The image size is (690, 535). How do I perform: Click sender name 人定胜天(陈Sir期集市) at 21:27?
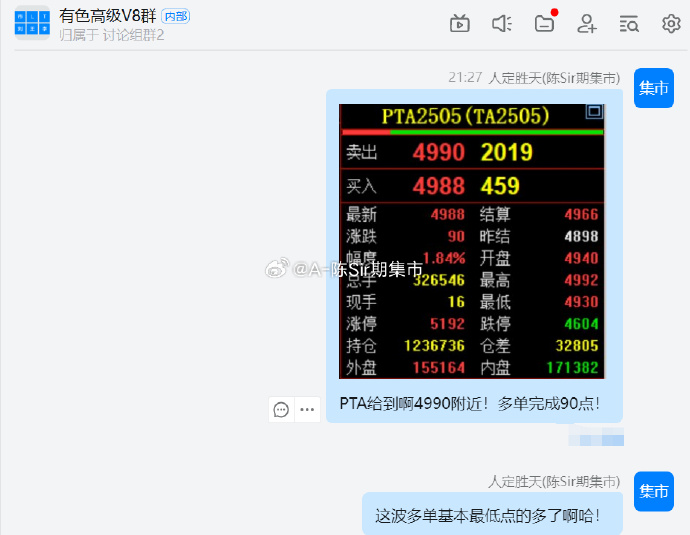554,78
